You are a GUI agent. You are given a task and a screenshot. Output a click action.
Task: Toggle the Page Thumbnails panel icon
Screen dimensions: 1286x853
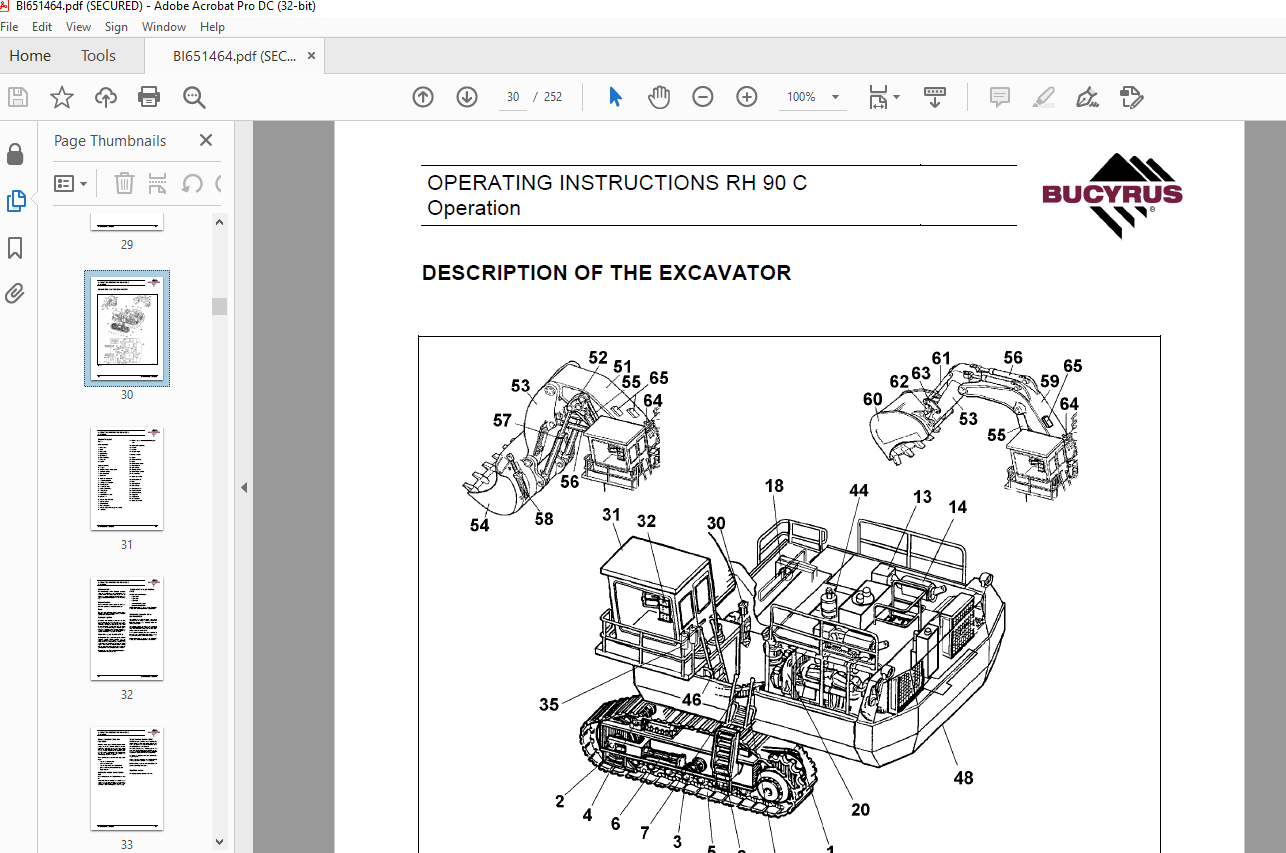[15, 201]
